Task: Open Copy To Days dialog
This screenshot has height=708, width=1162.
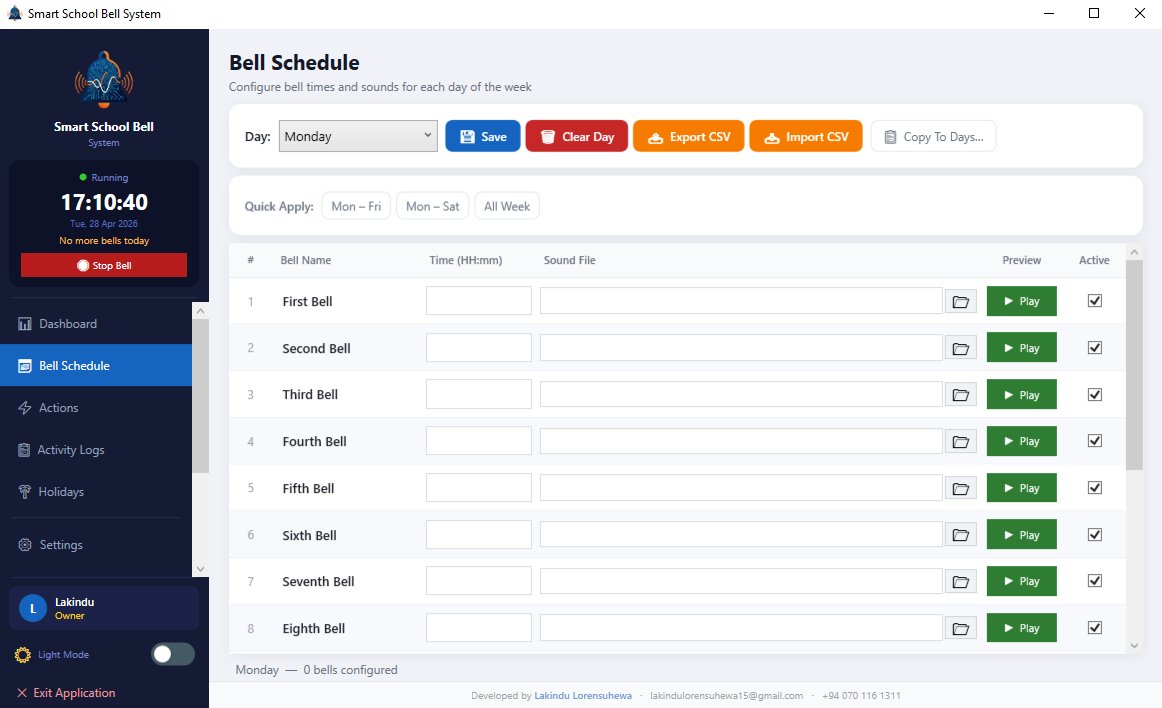Action: (934, 136)
